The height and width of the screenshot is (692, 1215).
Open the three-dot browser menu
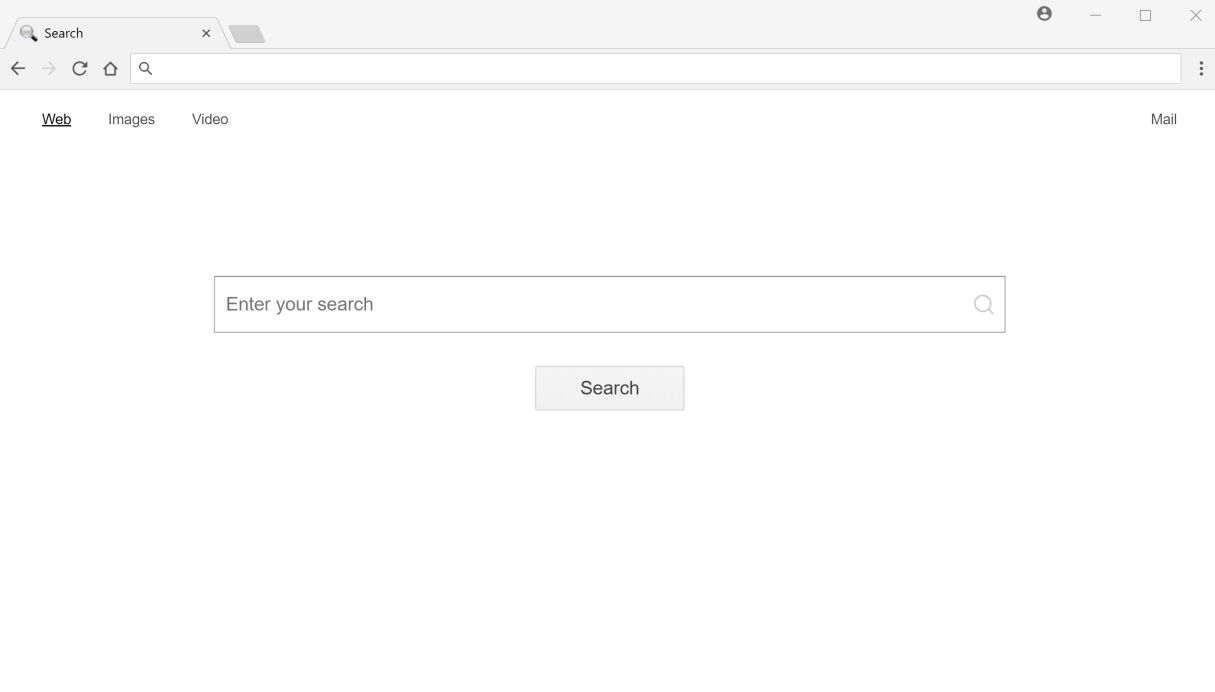point(1201,68)
